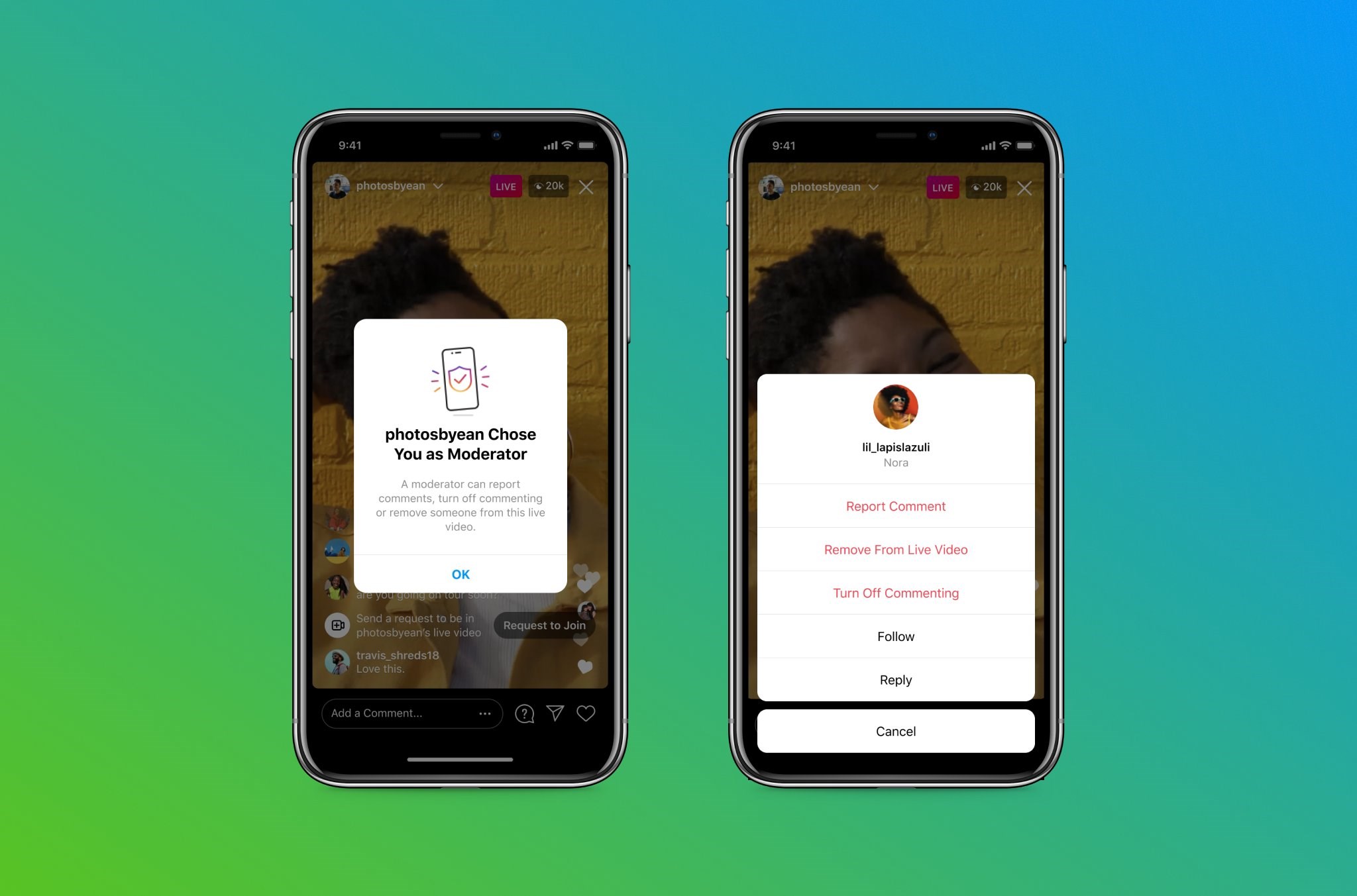Tap Cancel to dismiss the menu
The width and height of the screenshot is (1357, 896).
pyautogui.click(x=893, y=731)
